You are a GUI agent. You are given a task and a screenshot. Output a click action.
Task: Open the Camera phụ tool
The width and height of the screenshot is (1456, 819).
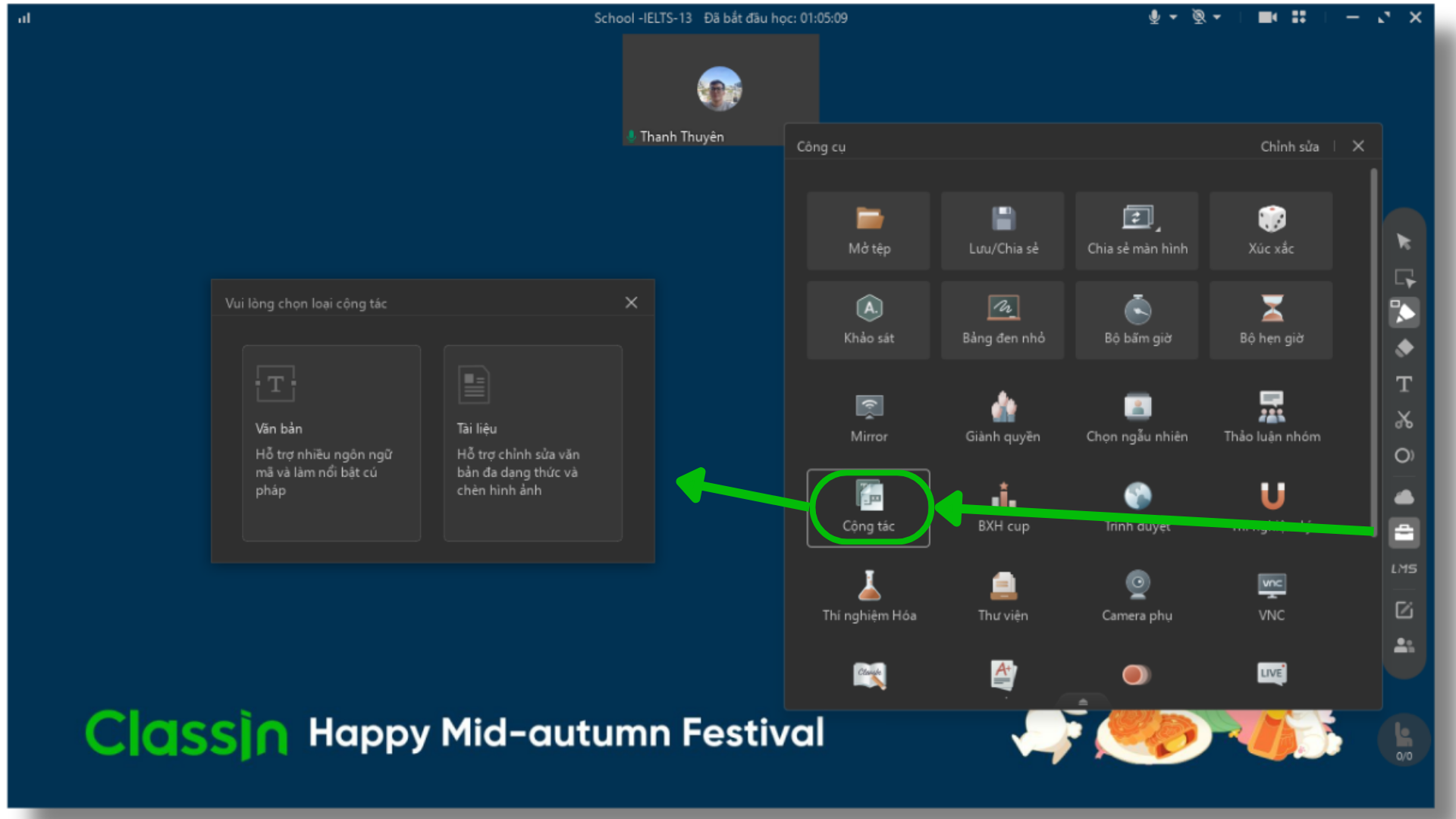point(1137,595)
